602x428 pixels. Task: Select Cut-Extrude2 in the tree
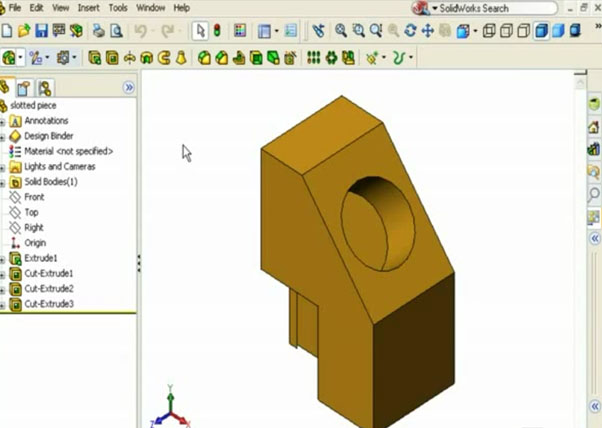49,289
